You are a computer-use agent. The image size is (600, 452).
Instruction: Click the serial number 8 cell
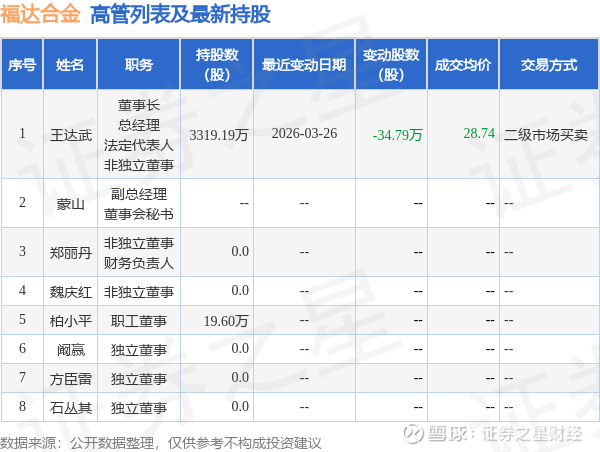(x=22, y=406)
